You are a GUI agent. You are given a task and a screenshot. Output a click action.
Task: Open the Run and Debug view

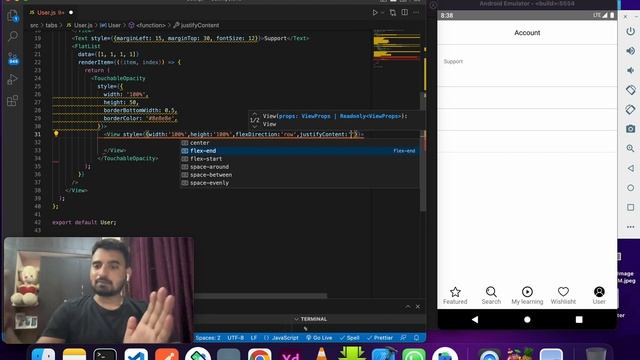click(x=13, y=79)
